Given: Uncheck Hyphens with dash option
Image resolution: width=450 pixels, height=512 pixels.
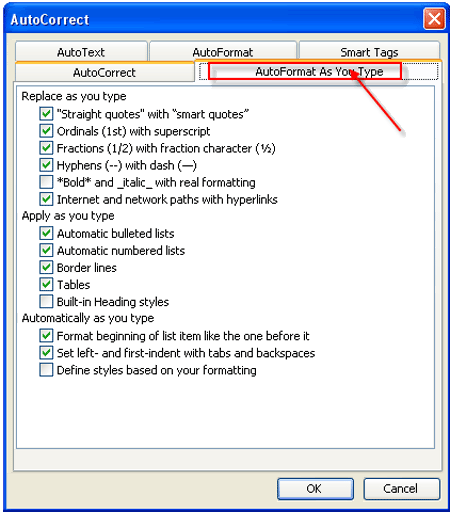Looking at the screenshot, I should pyautogui.click(x=46, y=165).
